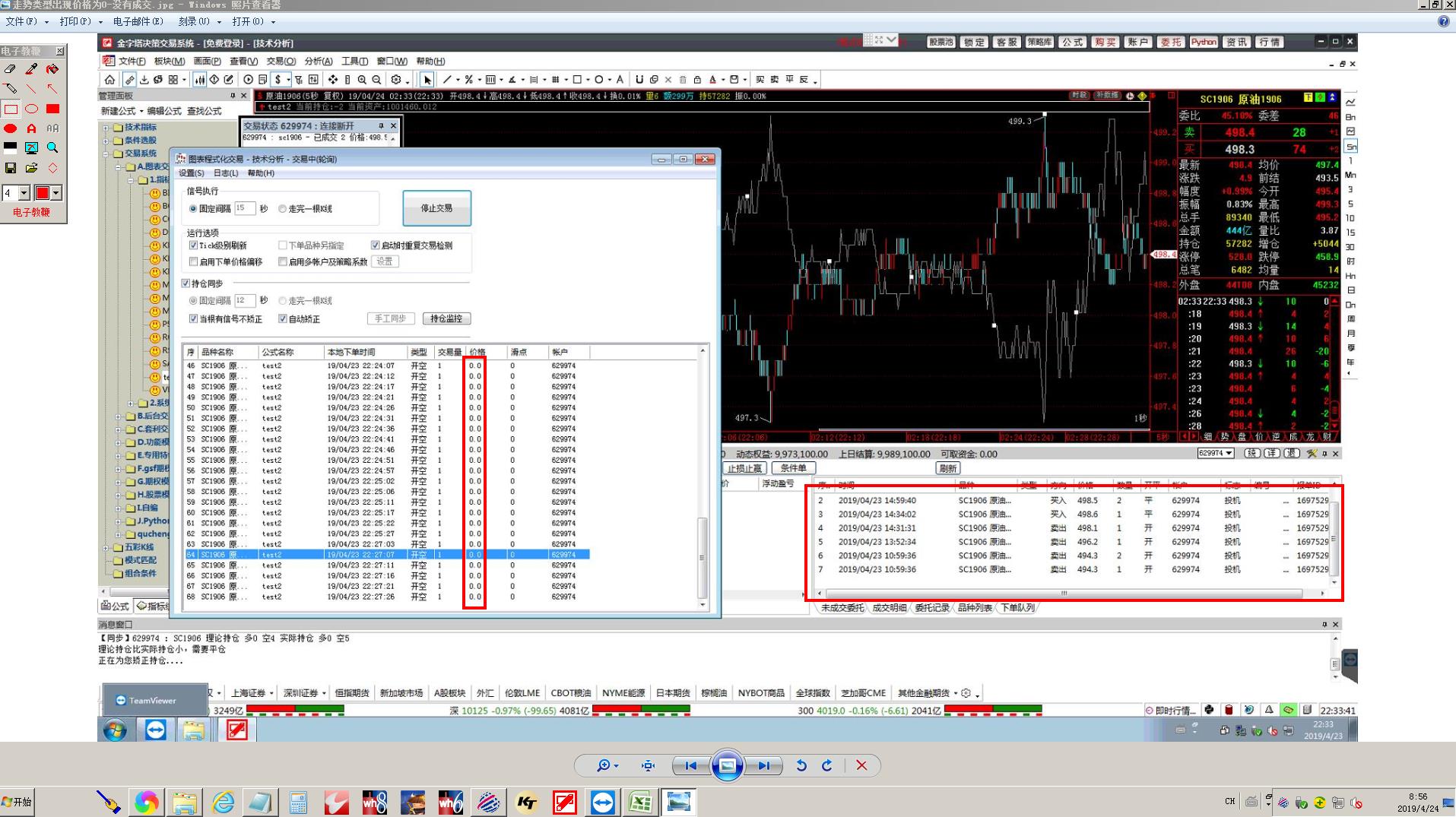
Task: Select the filled red ellipse tool
Action: [x=11, y=128]
